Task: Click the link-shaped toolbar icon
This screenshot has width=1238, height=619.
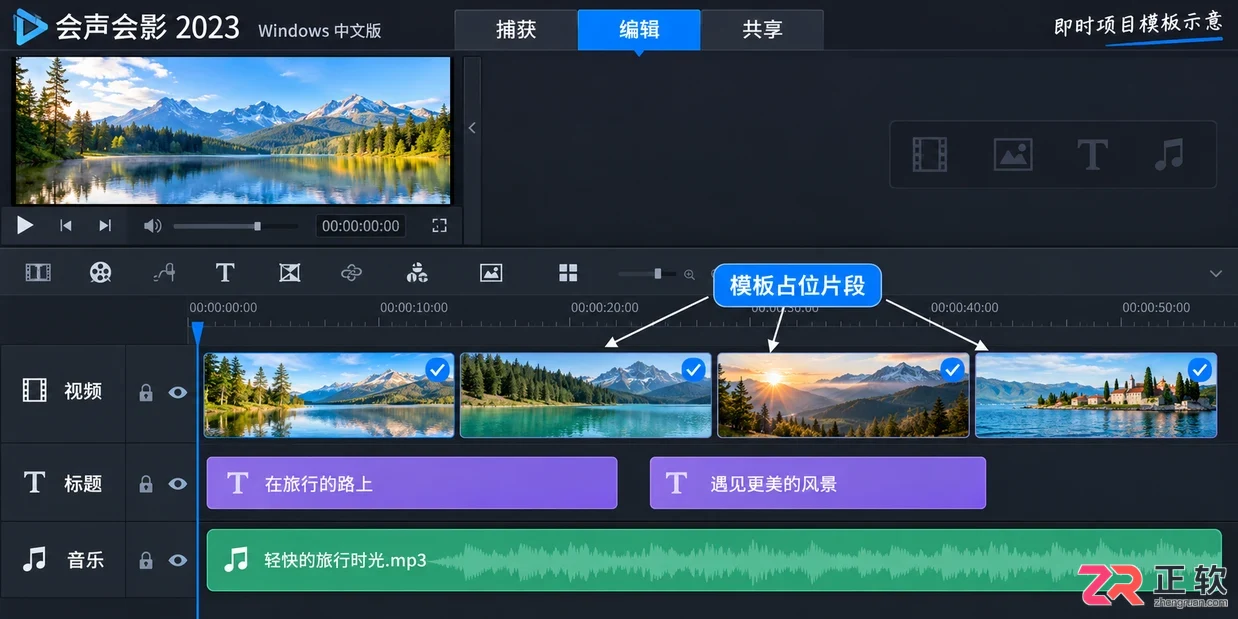Action: pos(351,273)
